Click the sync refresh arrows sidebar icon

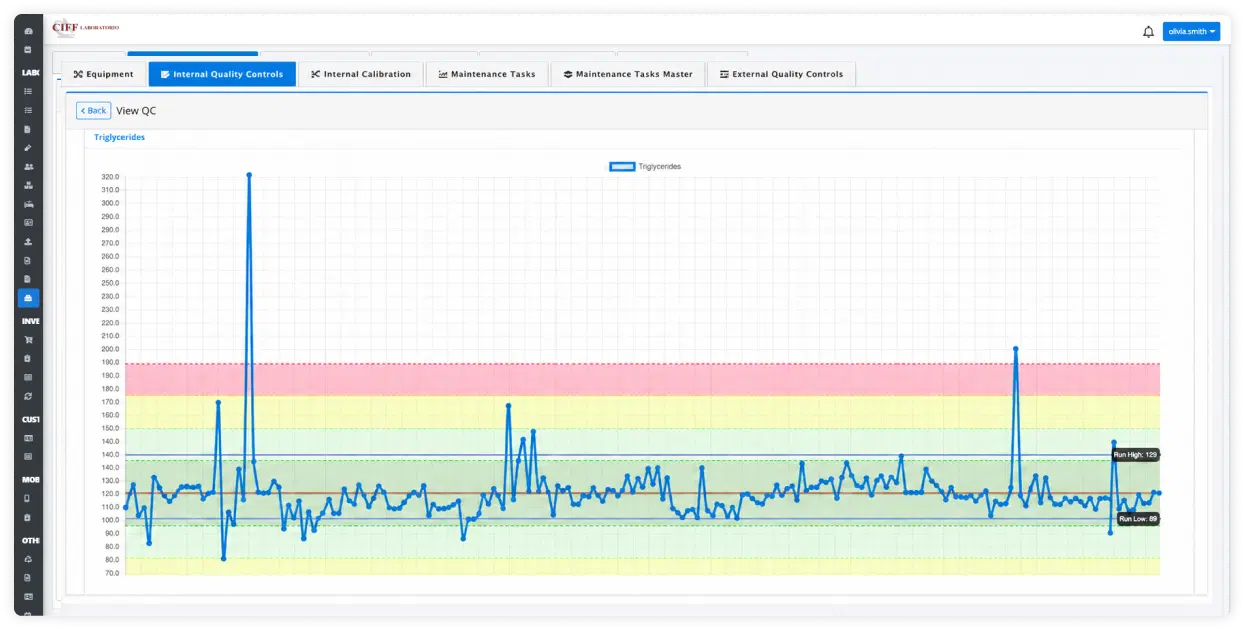pos(28,396)
